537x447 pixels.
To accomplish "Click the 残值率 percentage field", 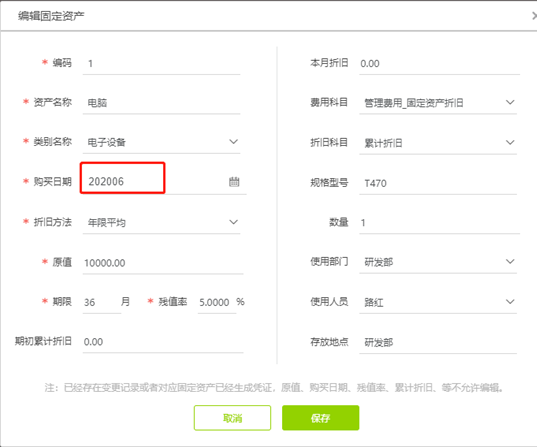I will coord(217,302).
